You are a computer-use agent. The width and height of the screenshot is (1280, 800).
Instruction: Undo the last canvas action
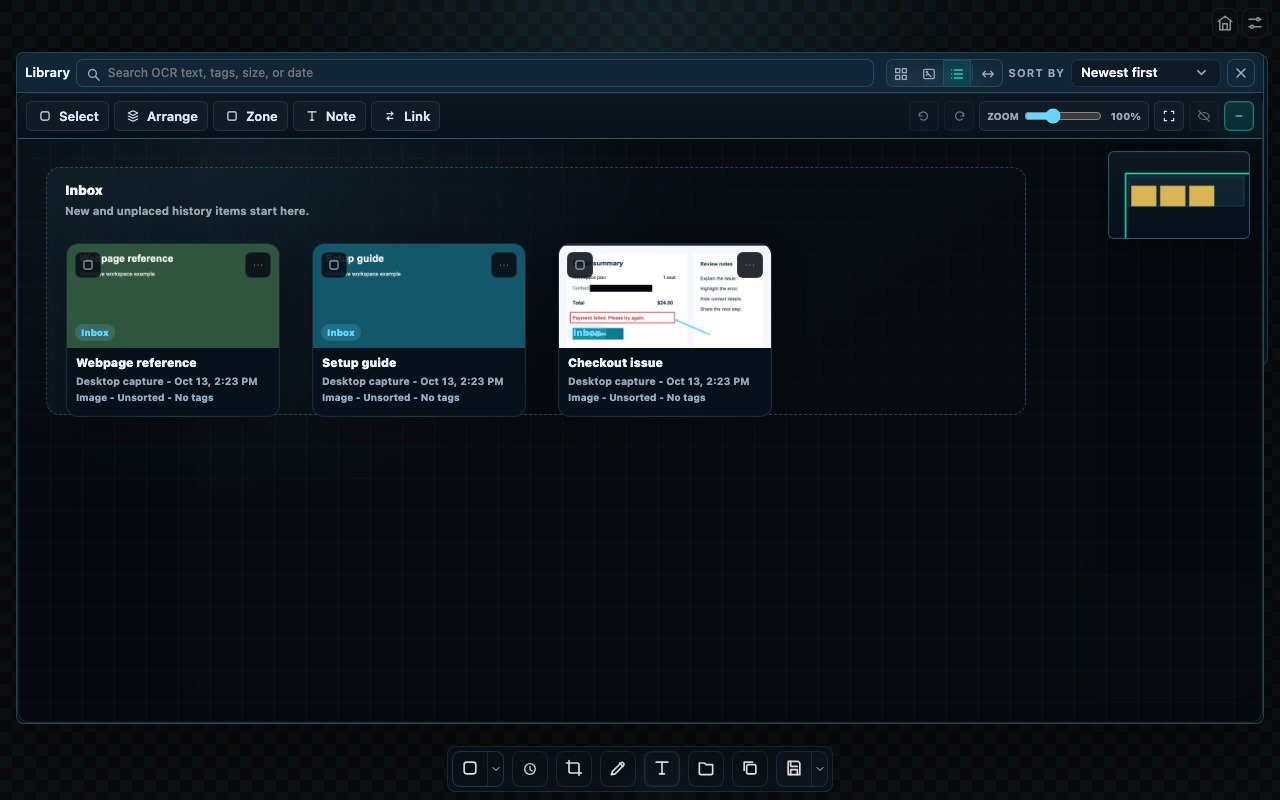click(x=923, y=116)
